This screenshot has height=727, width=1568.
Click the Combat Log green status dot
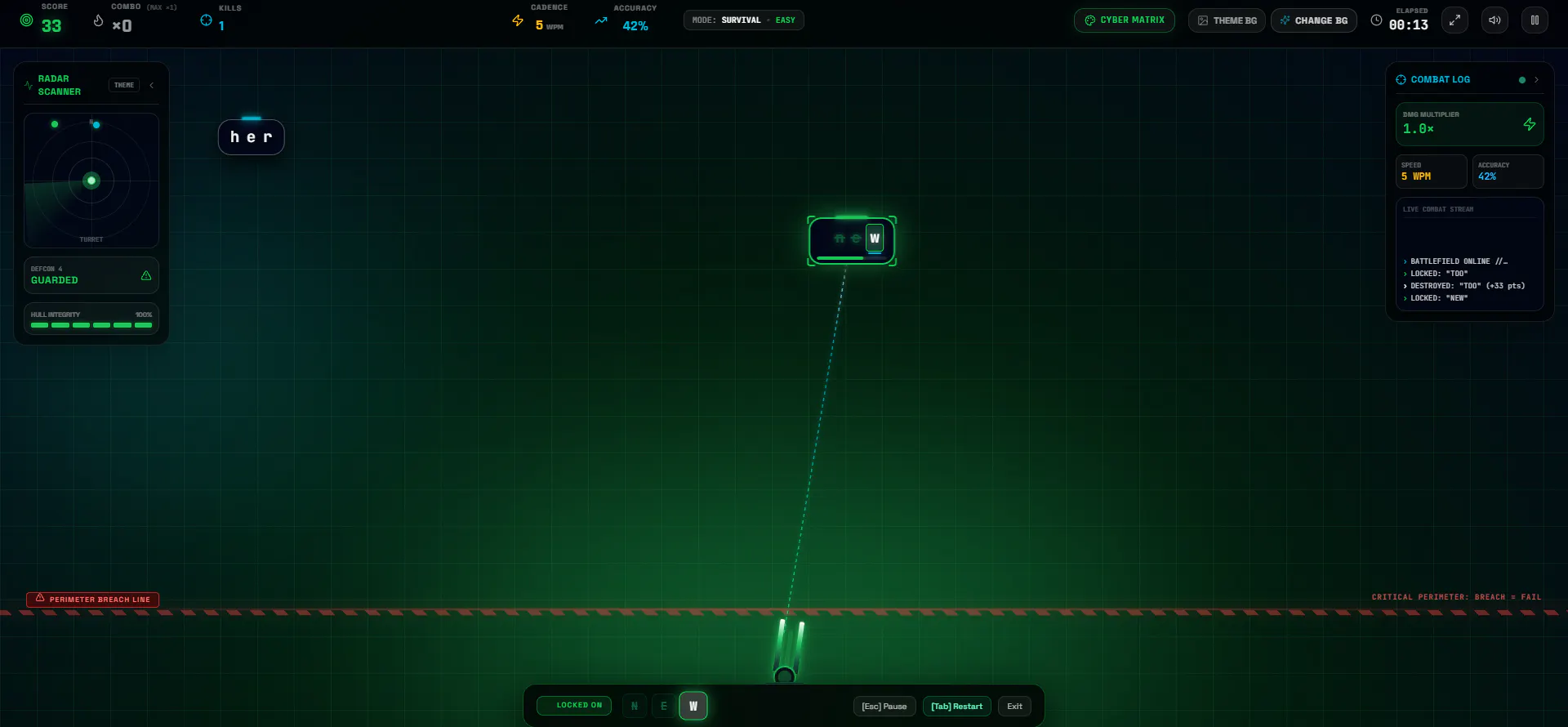pos(1522,80)
